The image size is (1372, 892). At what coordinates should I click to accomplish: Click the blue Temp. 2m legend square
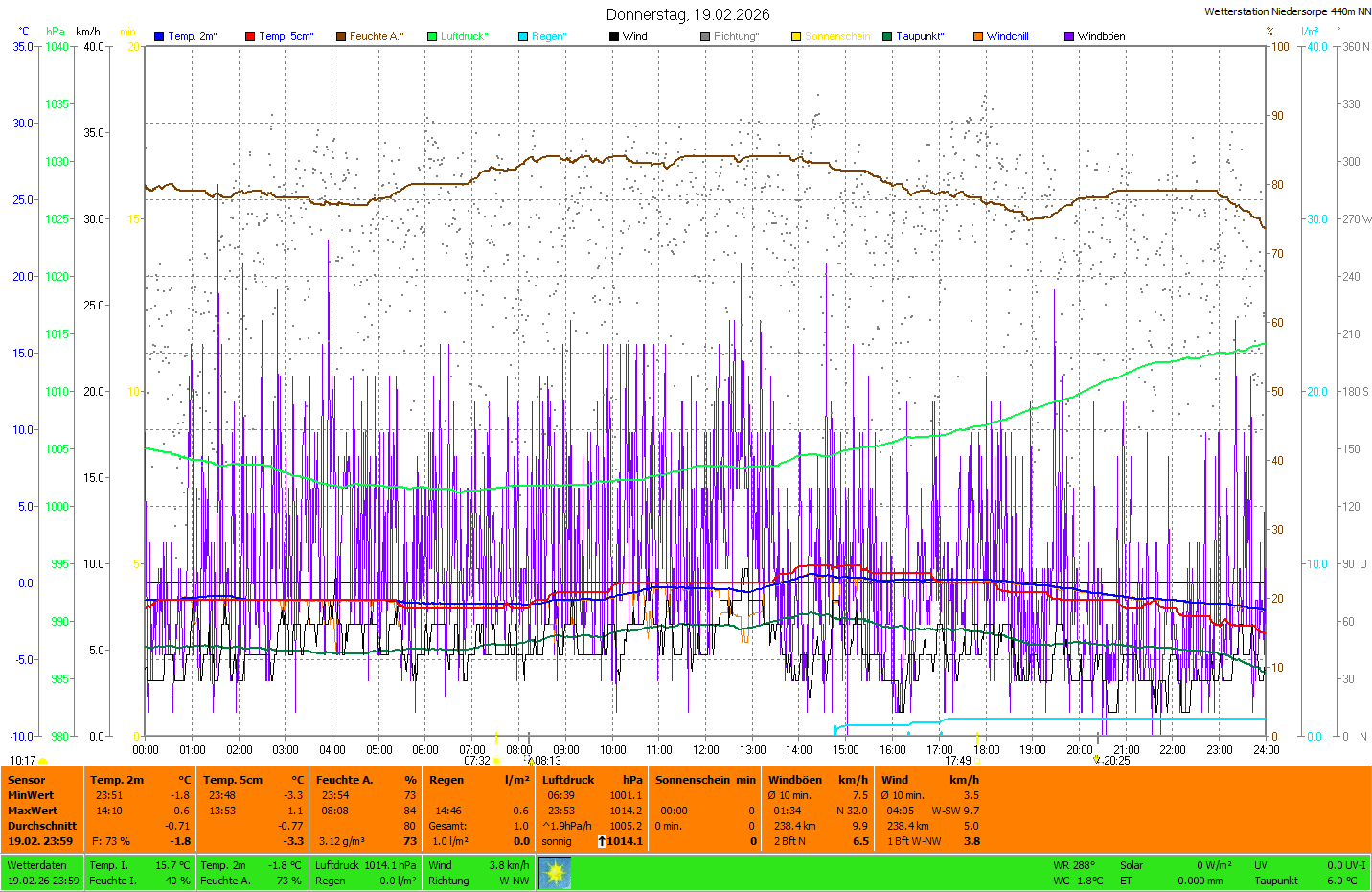159,36
